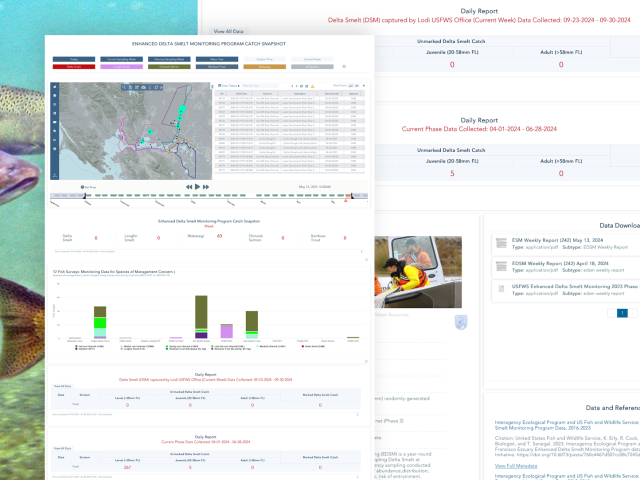Sort the table by the Subregion column
Screen dimensions: 640x480
[300, 93]
